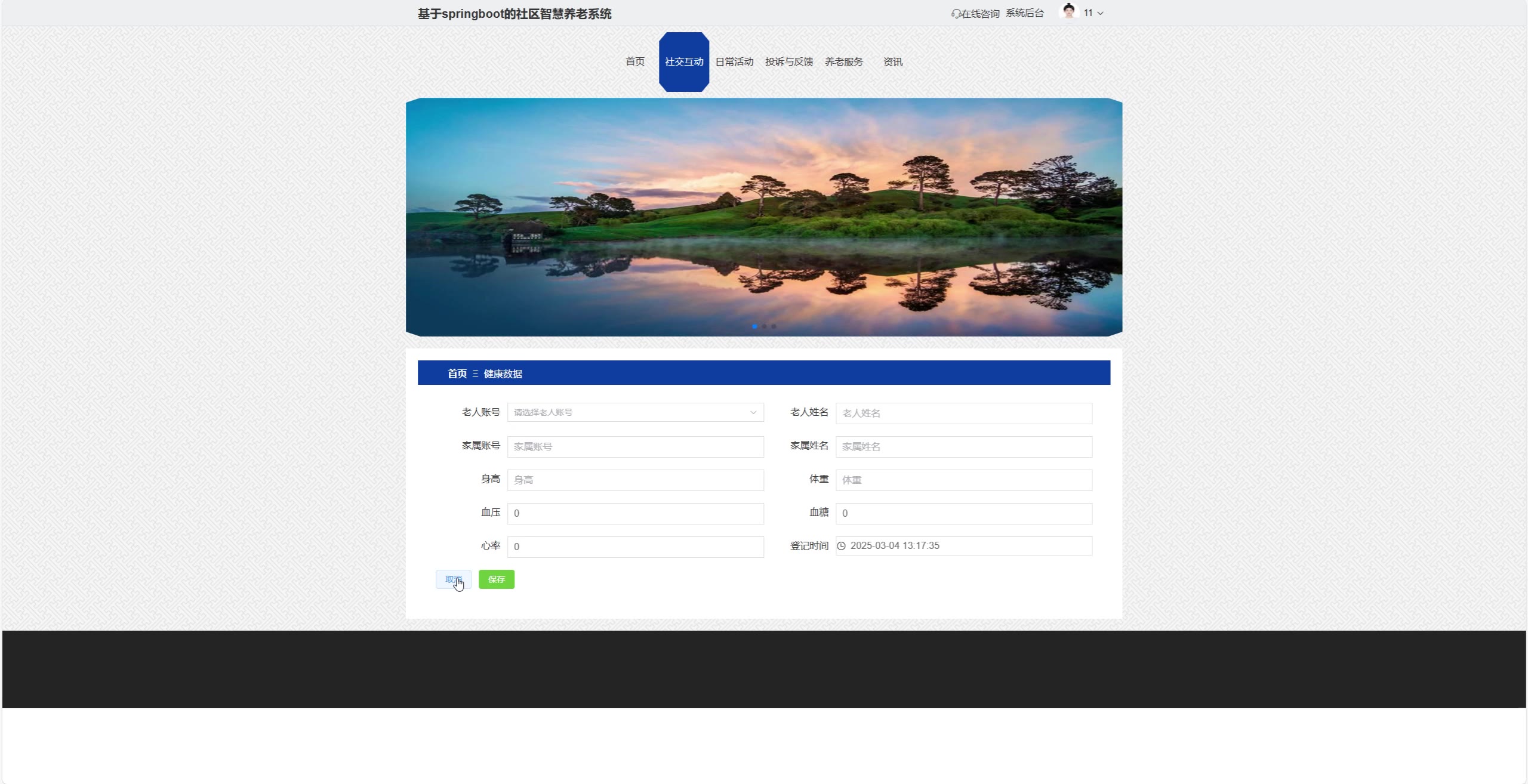Click the 取消 cancel button
This screenshot has height=784, width=1528.
tap(453, 579)
